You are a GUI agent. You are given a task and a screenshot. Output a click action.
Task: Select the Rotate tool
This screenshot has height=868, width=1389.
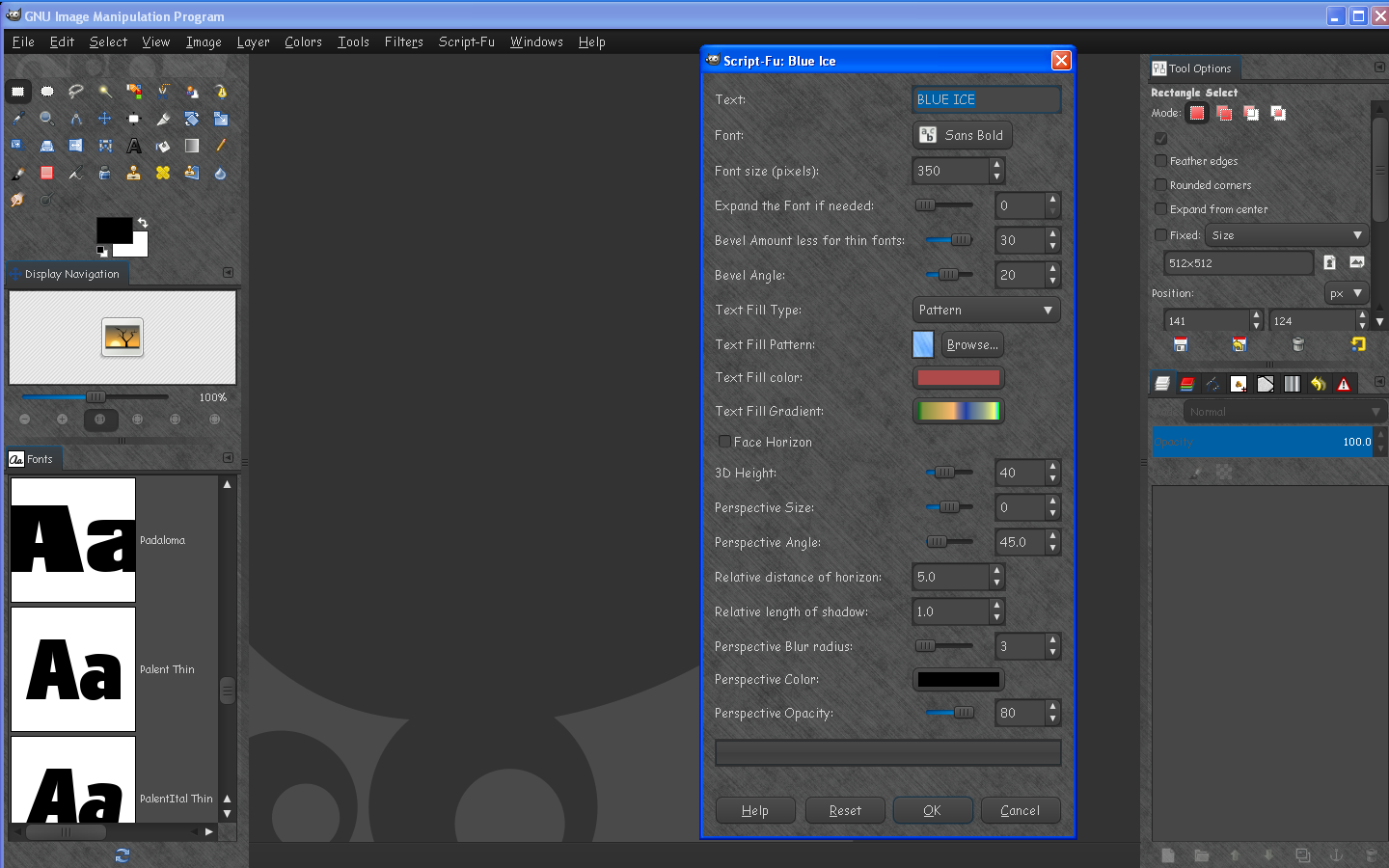[192, 119]
